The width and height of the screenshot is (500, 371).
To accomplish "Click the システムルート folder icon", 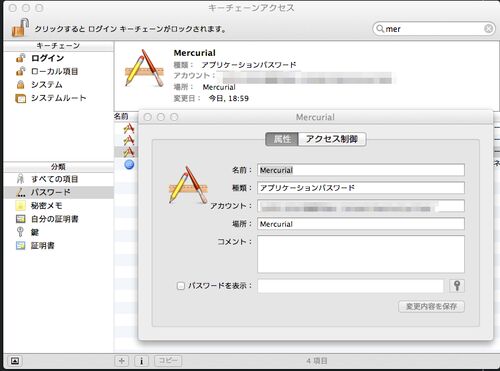I will (21, 98).
